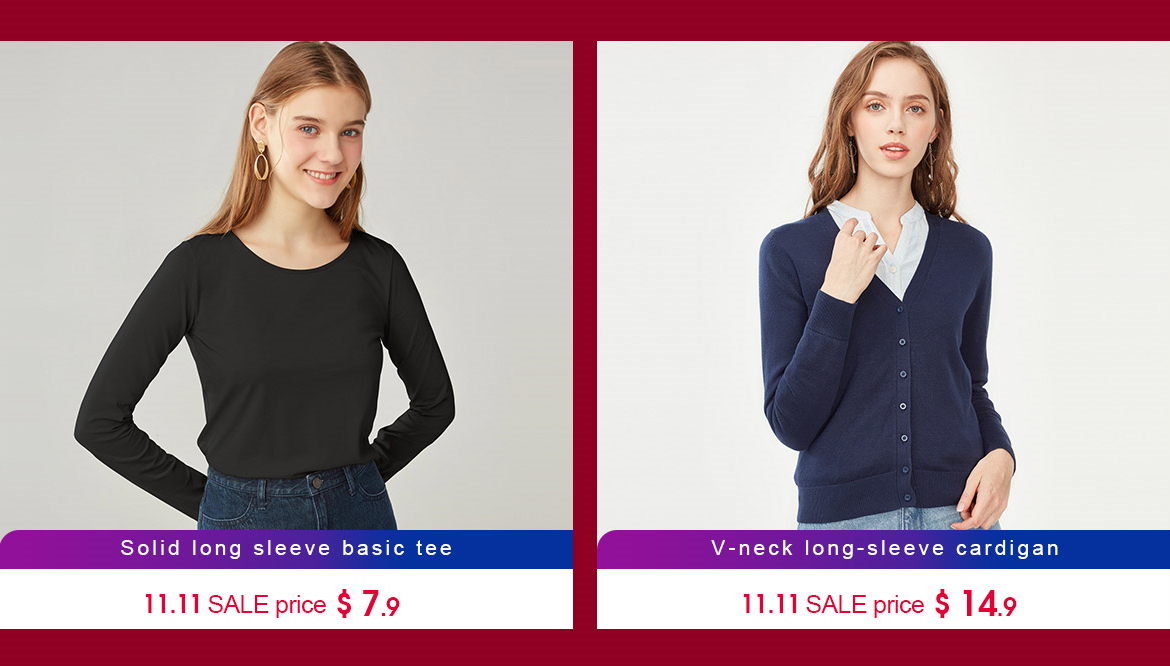Click the $7.9 sale price

[x=369, y=603]
